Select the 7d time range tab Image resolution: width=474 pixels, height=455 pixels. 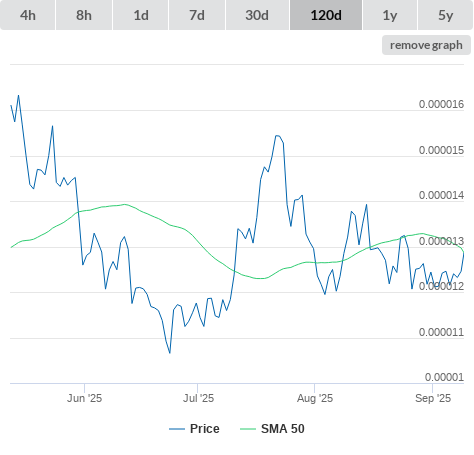click(x=197, y=15)
